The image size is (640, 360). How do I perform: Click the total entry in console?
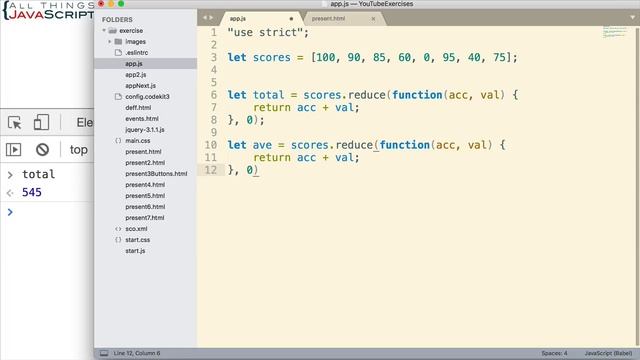(x=38, y=174)
